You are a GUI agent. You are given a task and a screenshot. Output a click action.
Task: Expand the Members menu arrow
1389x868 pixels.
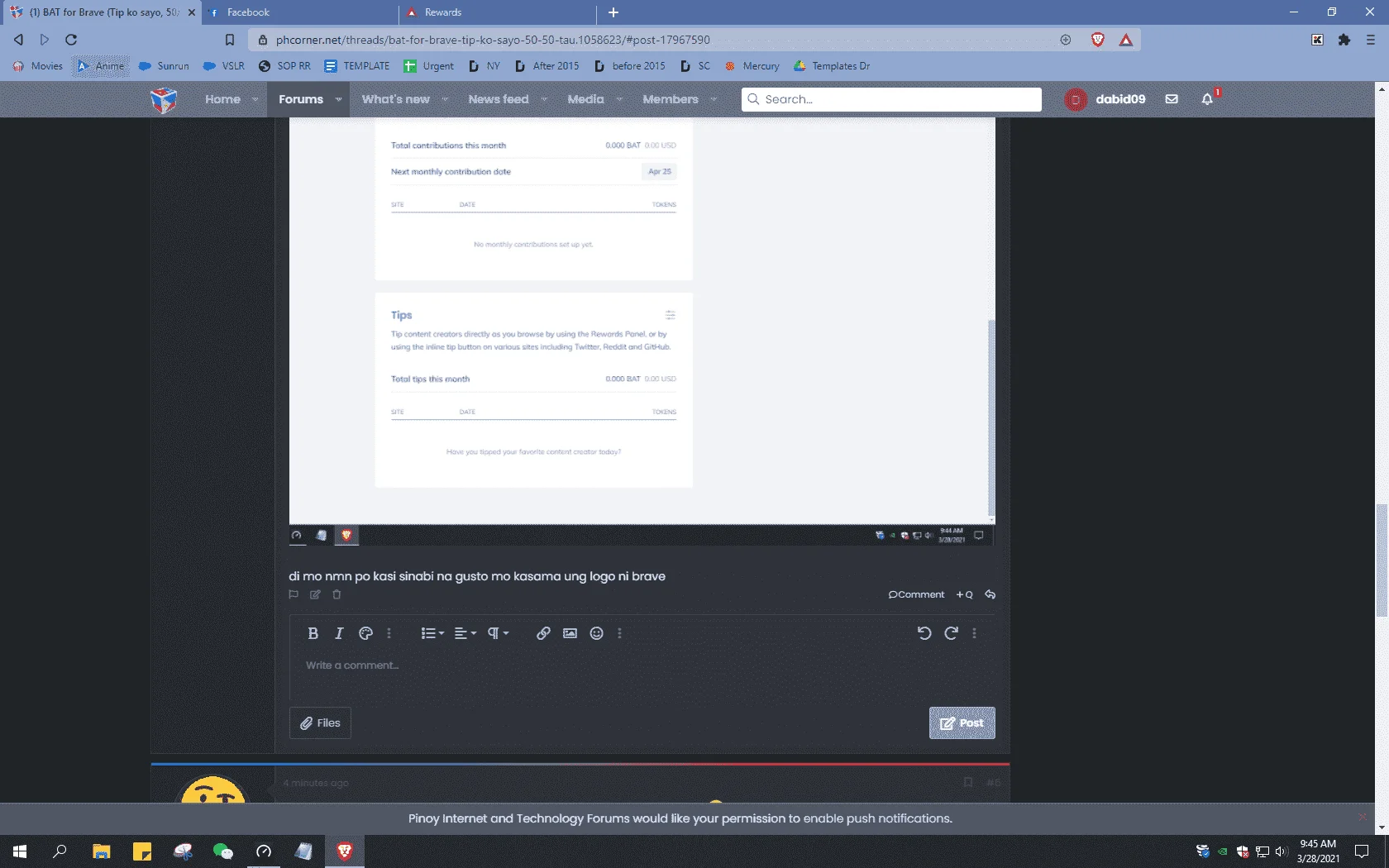pos(714,99)
